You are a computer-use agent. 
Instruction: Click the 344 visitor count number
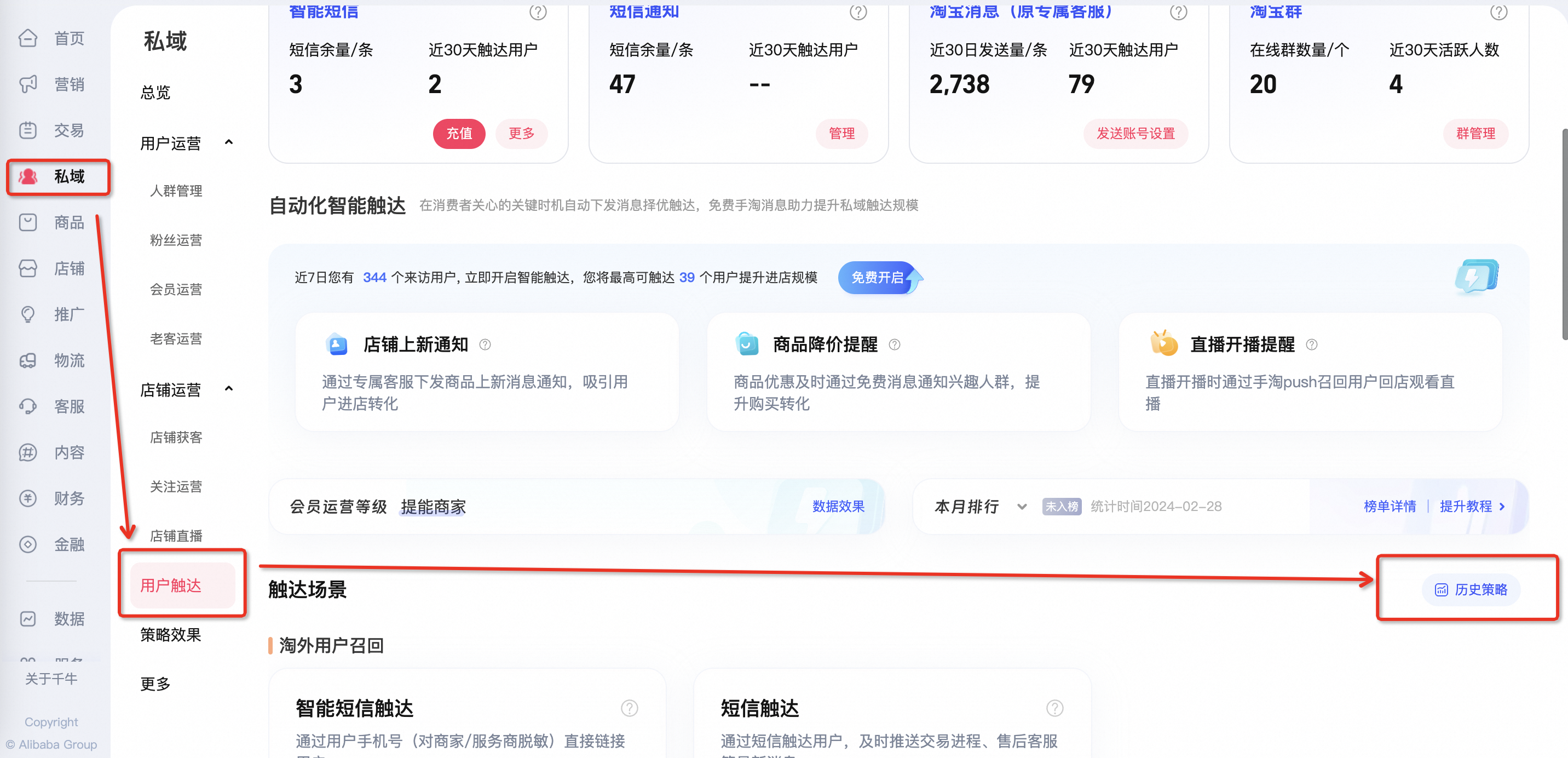point(374,278)
